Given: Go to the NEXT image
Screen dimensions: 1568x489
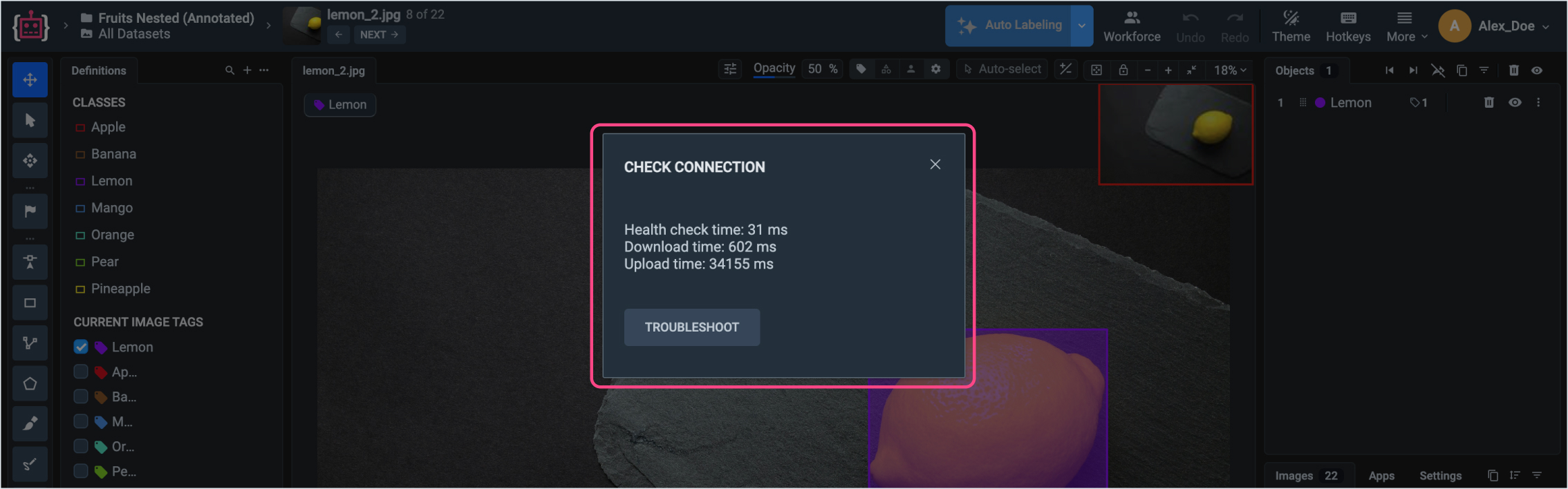Looking at the screenshot, I should [379, 35].
